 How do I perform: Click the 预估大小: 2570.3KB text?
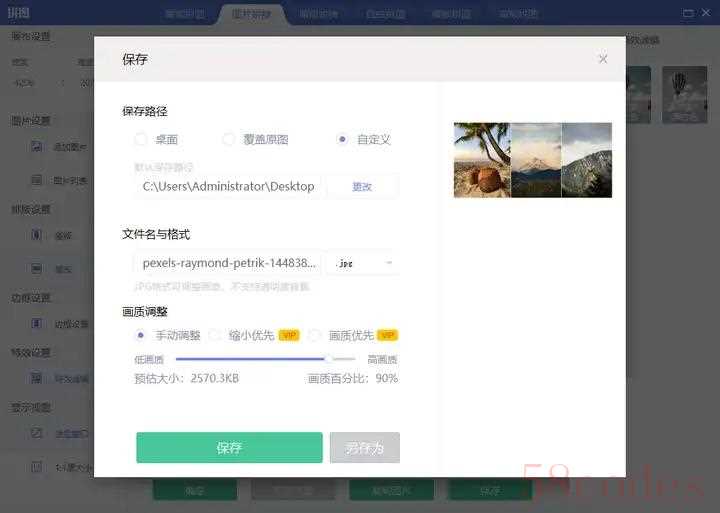pos(186,378)
